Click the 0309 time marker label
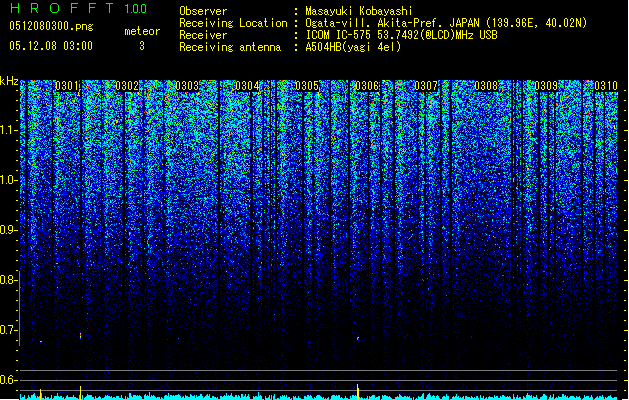Screen dimensions: 629x400 click(546, 86)
